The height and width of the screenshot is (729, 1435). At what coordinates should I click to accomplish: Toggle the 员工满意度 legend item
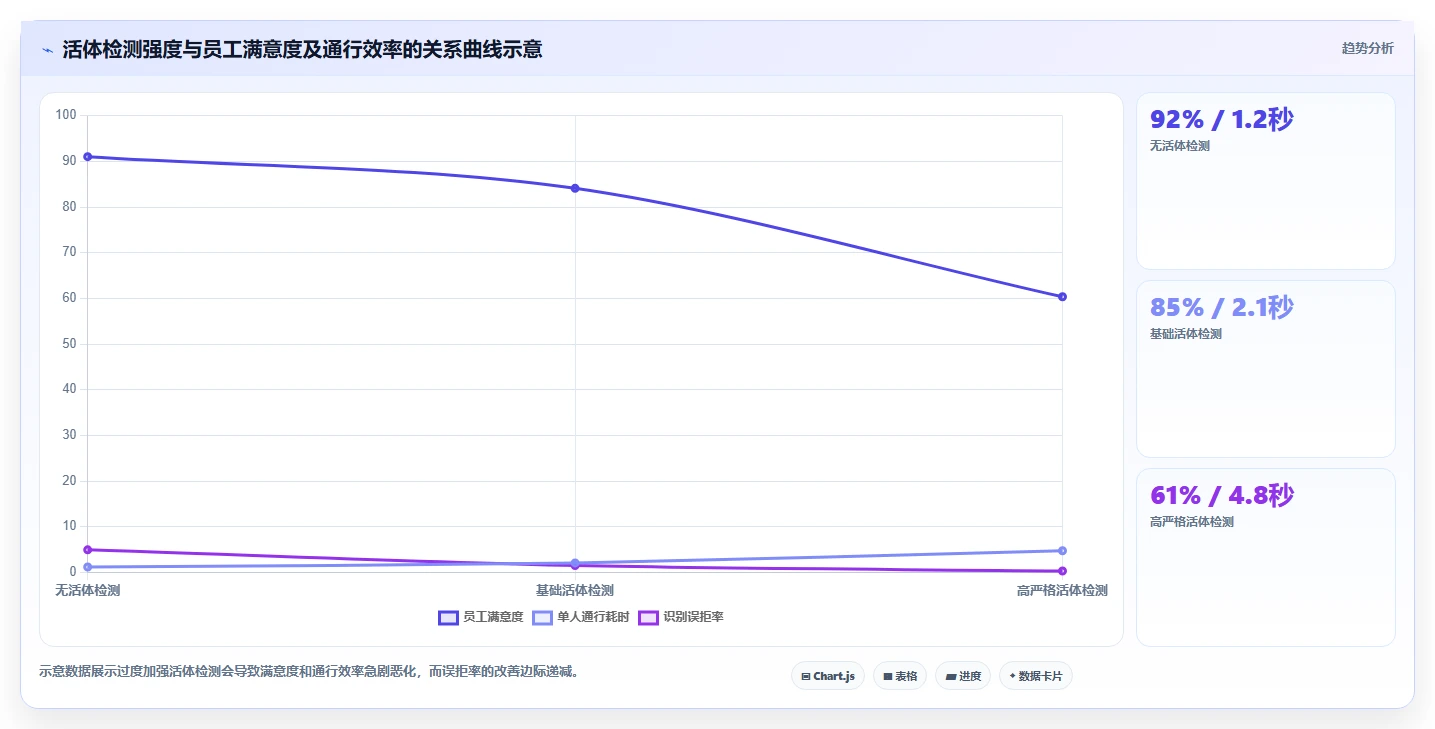481,617
